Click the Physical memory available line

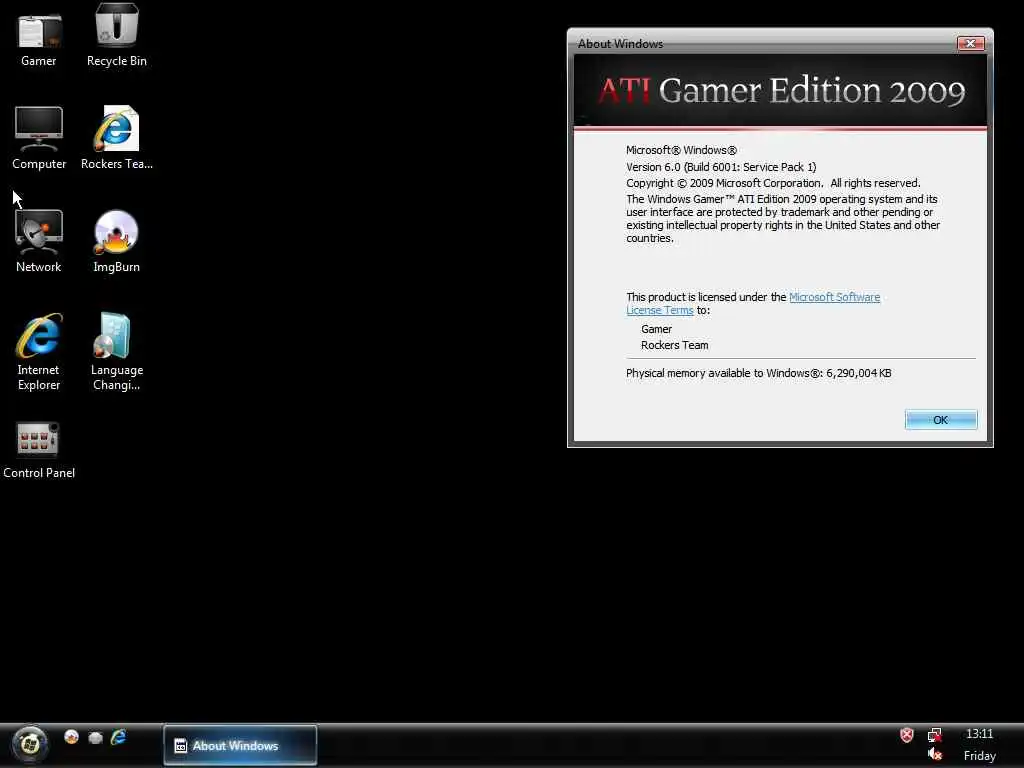pyautogui.click(x=758, y=373)
